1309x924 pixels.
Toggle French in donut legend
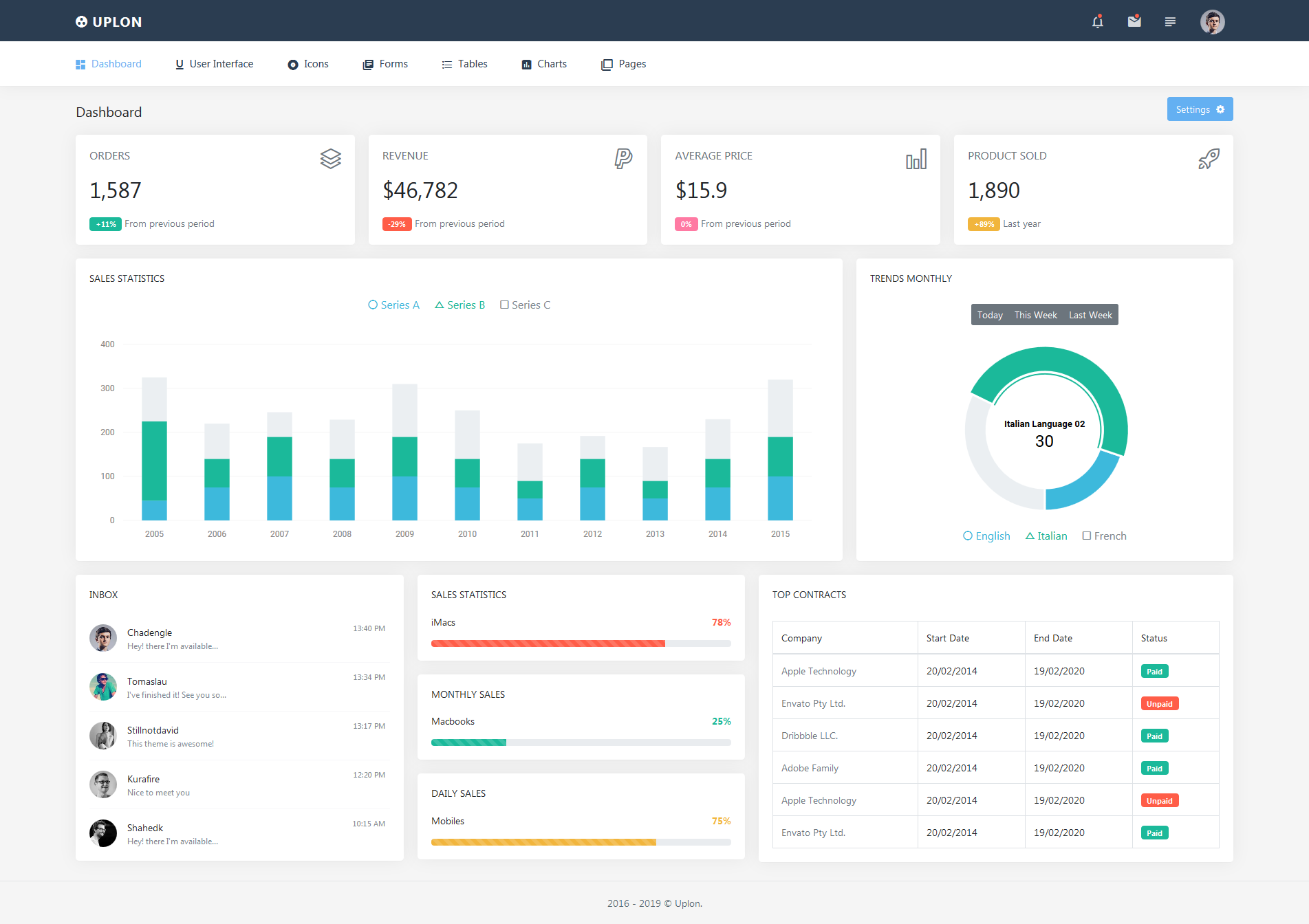tap(1104, 536)
